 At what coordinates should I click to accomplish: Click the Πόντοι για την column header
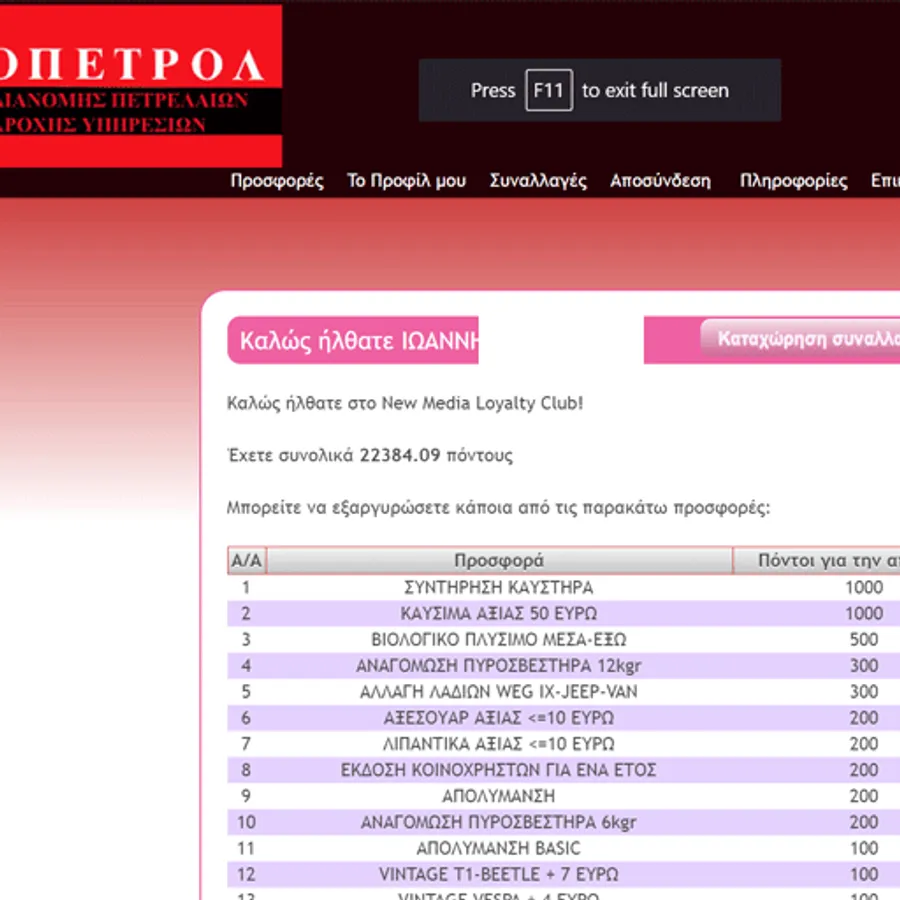pos(817,560)
